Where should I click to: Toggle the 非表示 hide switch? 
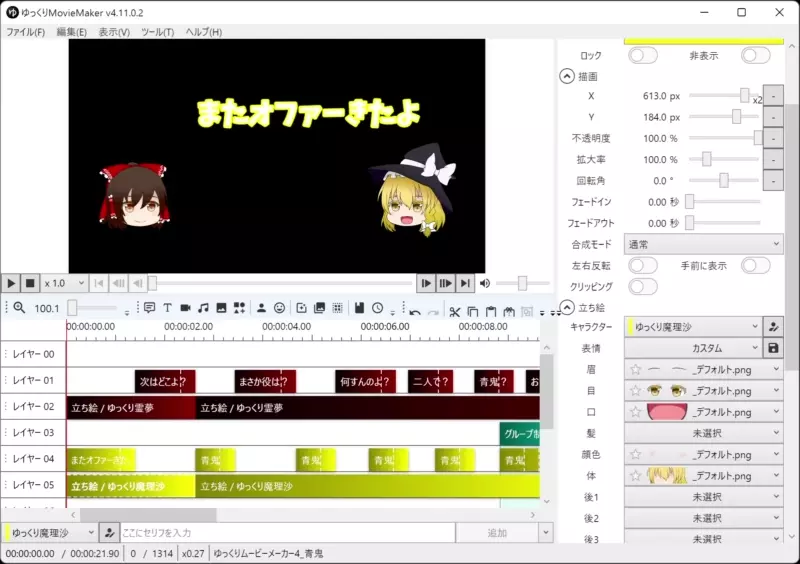[756, 55]
